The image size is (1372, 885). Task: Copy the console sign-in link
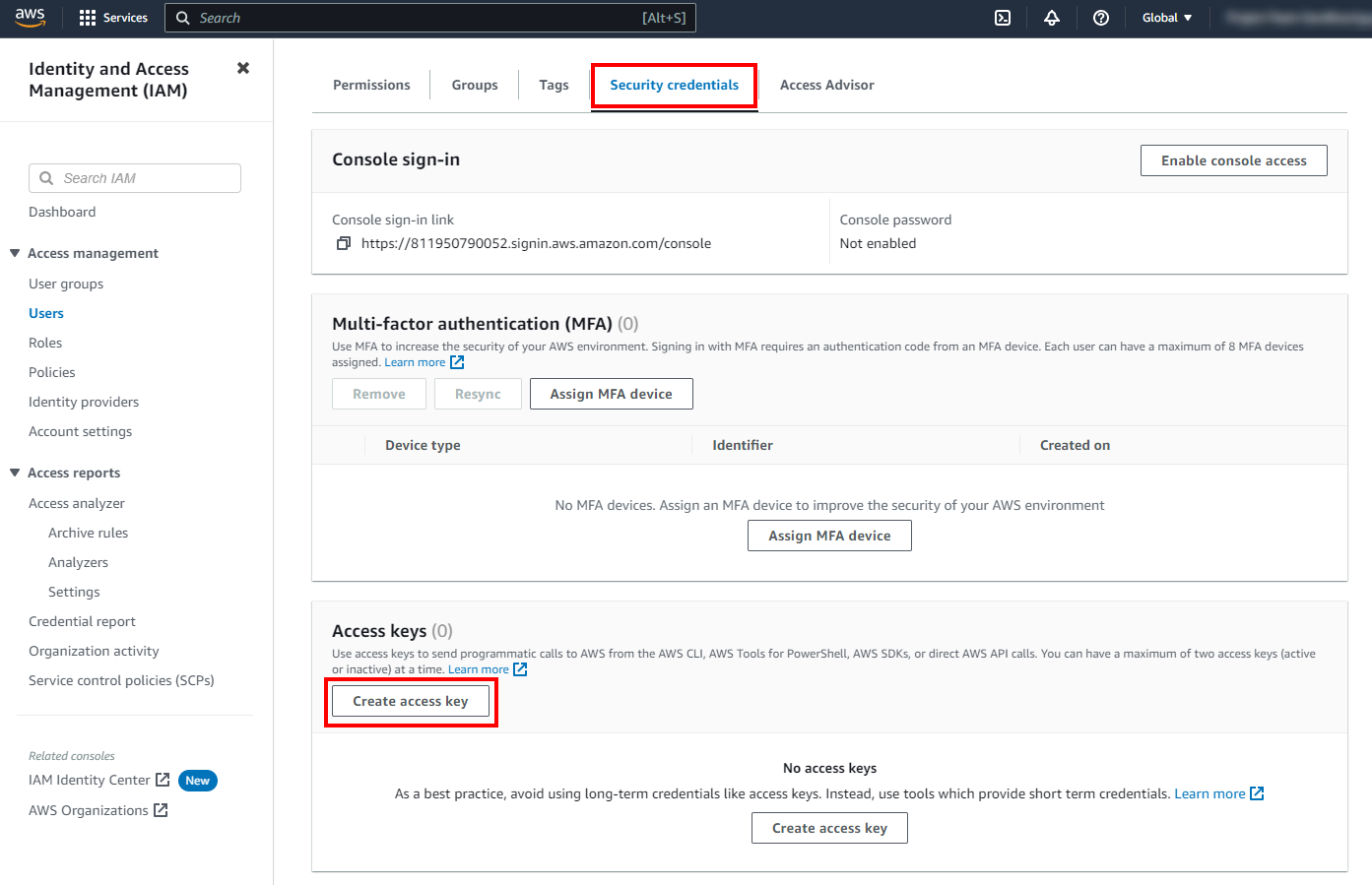click(x=343, y=243)
